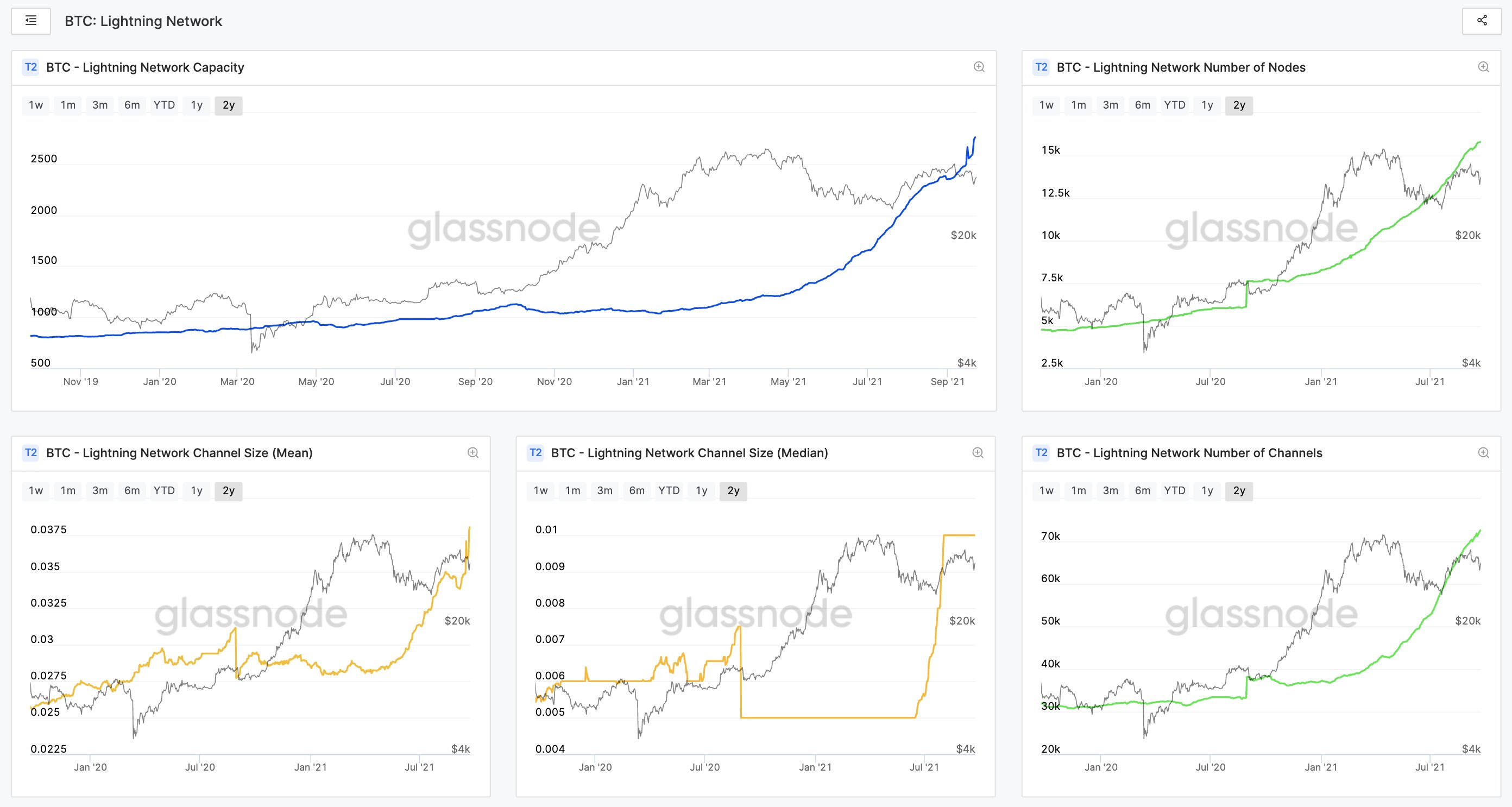Zoom into Number of Nodes chart

point(1483,67)
